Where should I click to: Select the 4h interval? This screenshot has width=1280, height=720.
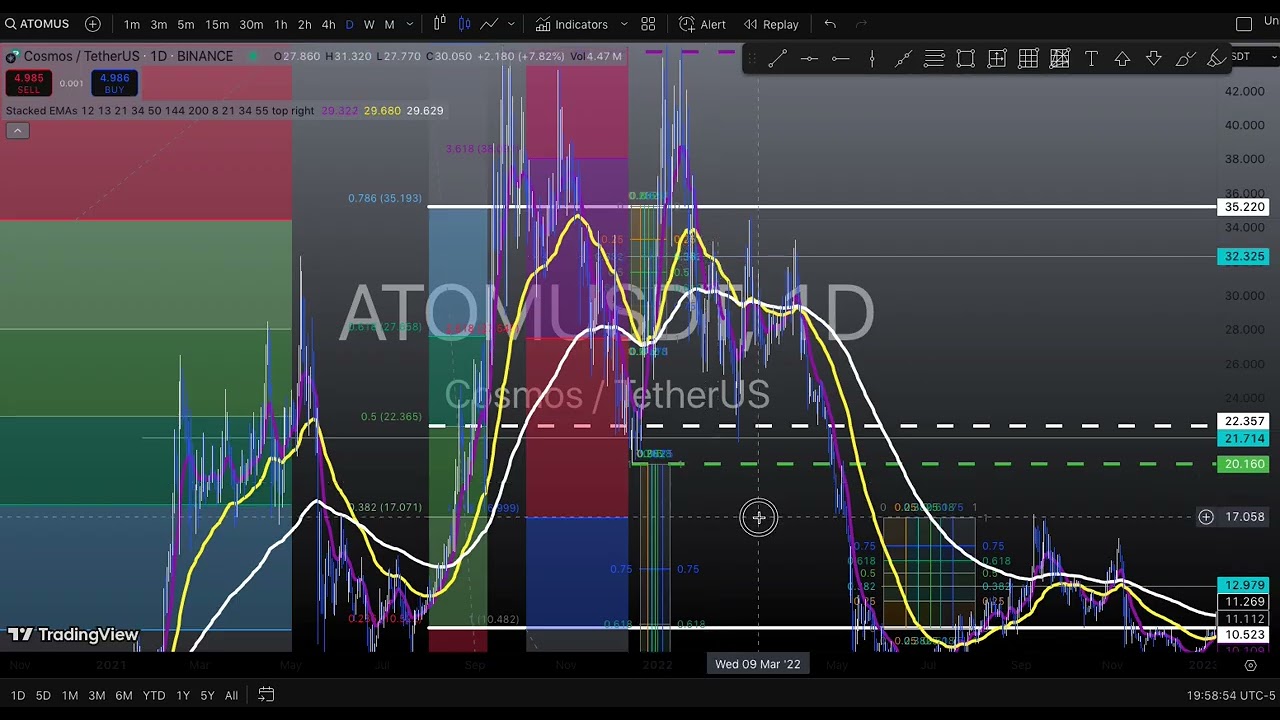pyautogui.click(x=328, y=24)
